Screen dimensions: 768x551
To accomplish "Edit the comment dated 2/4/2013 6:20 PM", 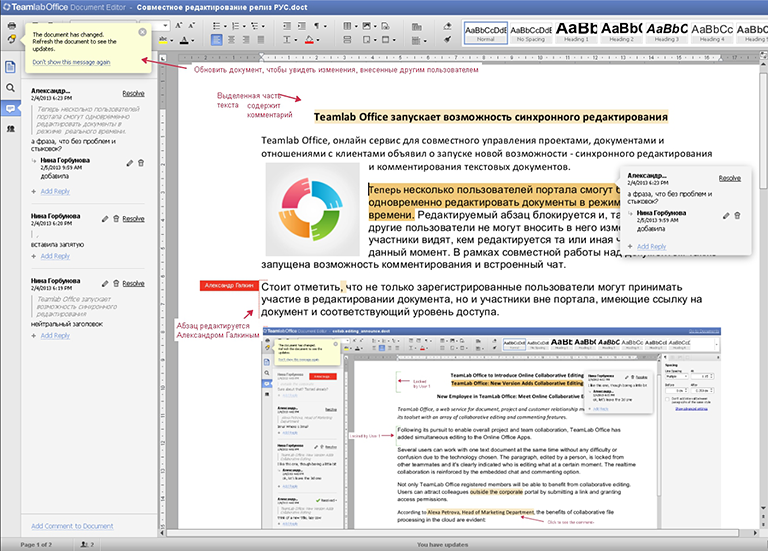I will coord(105,219).
